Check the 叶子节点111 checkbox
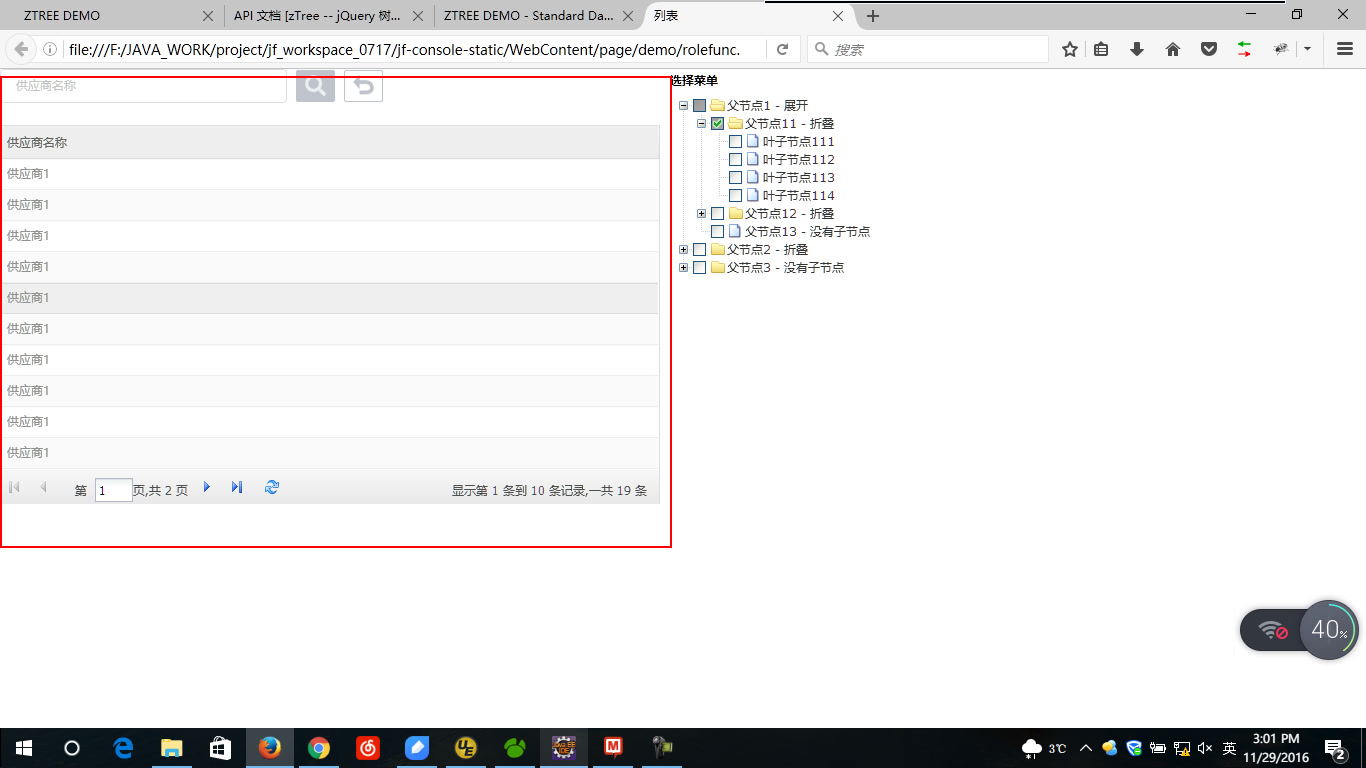Image resolution: width=1366 pixels, height=768 pixels. click(735, 142)
